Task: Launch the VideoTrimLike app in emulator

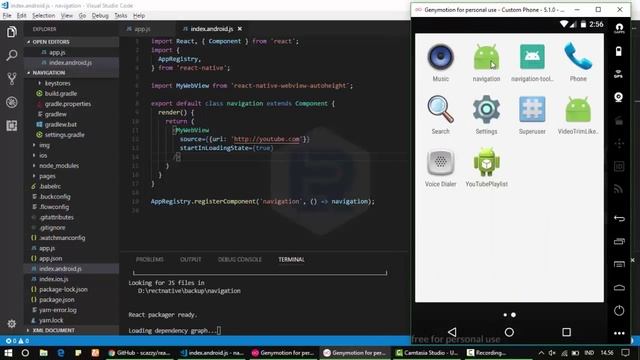Action: click(578, 115)
